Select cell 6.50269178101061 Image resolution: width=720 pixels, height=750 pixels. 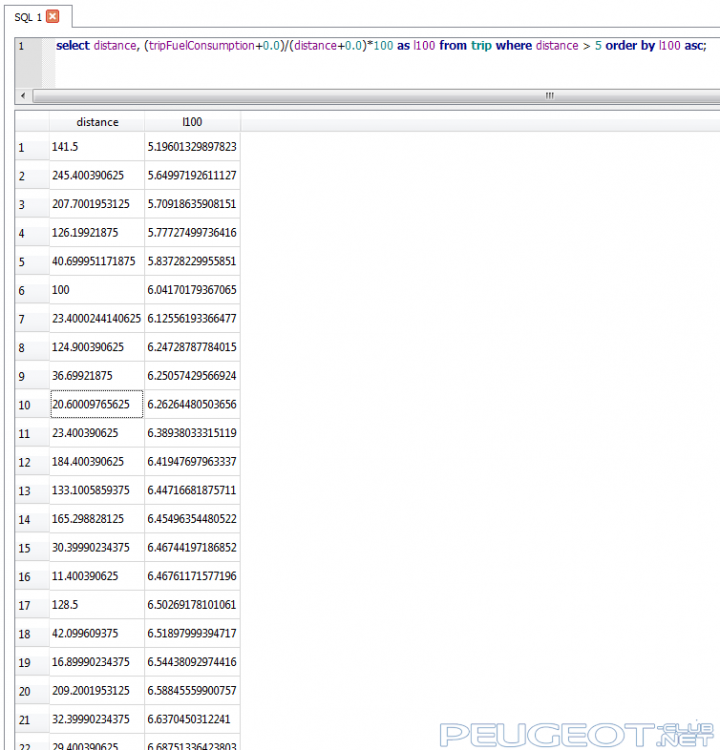[x=192, y=605]
